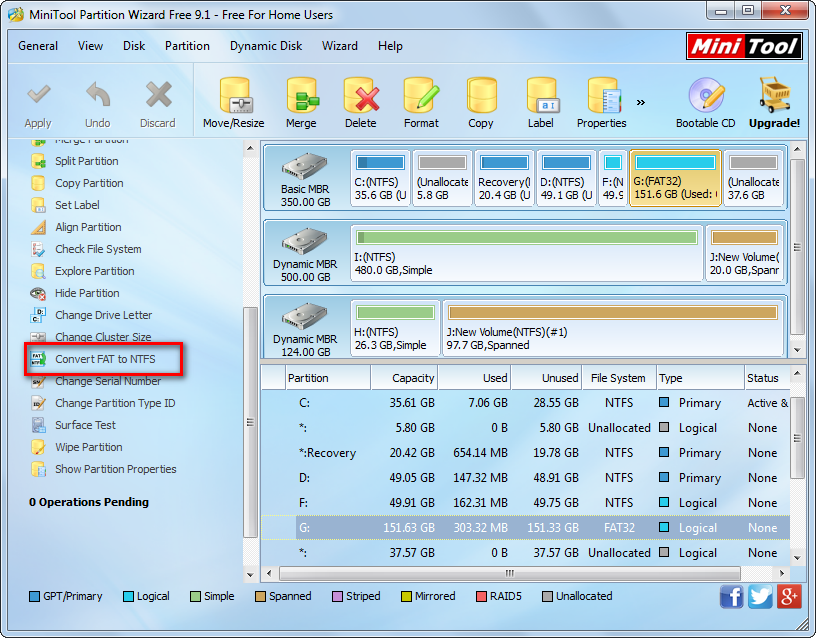Screen dimensions: 816x638
Task: Open the Help menu
Action: click(390, 46)
